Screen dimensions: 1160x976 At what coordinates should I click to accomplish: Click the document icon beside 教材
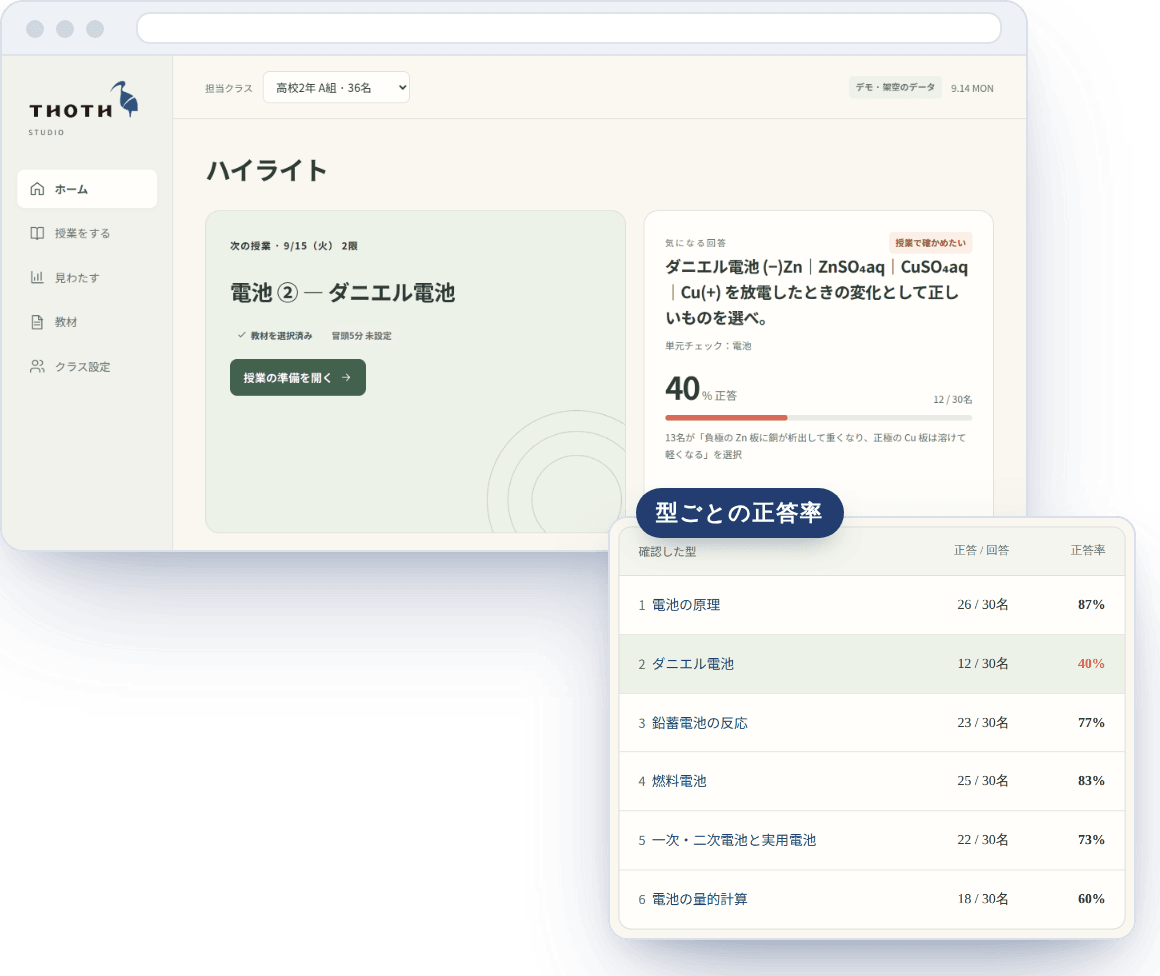coord(37,322)
